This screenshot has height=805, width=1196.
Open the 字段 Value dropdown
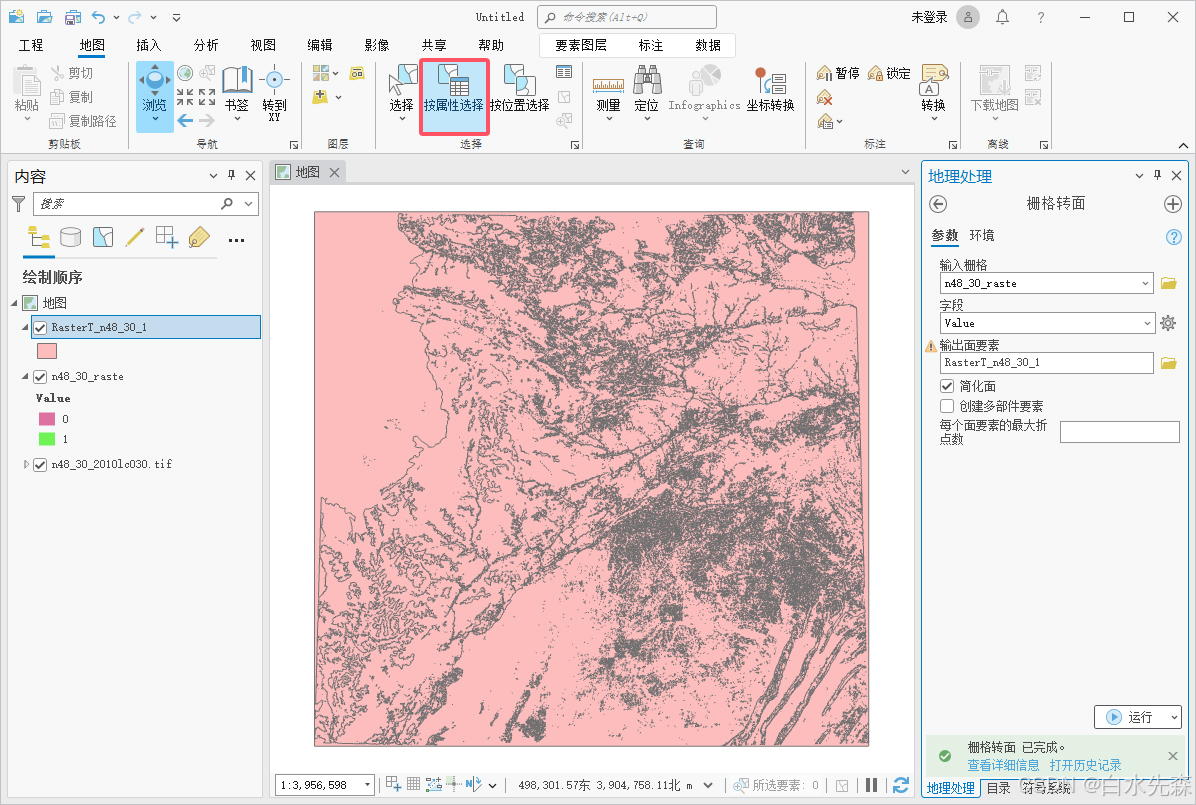point(1146,323)
